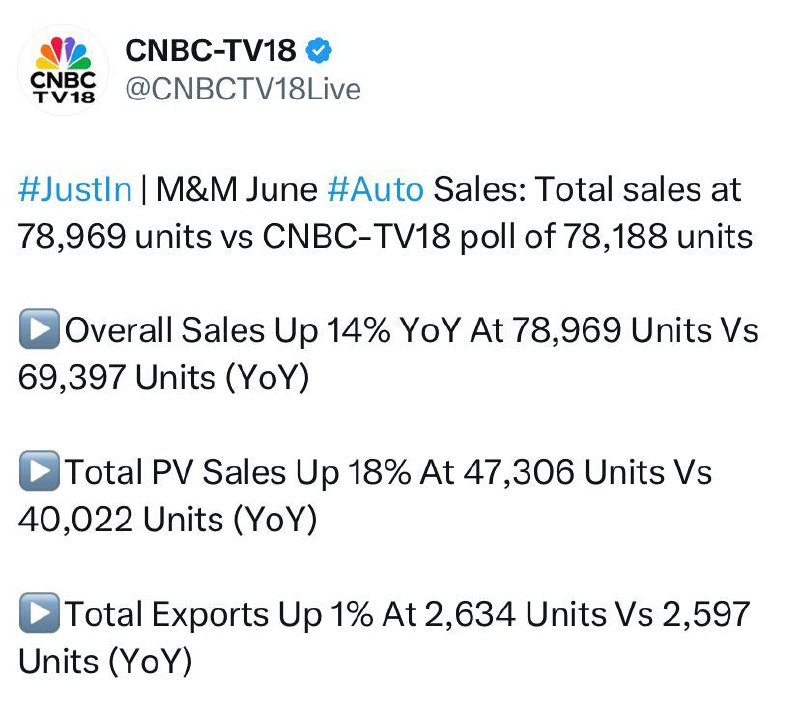Screen dimensions: 800x707
Task: Open the @CNBCTV18Live handle
Action: point(243,89)
